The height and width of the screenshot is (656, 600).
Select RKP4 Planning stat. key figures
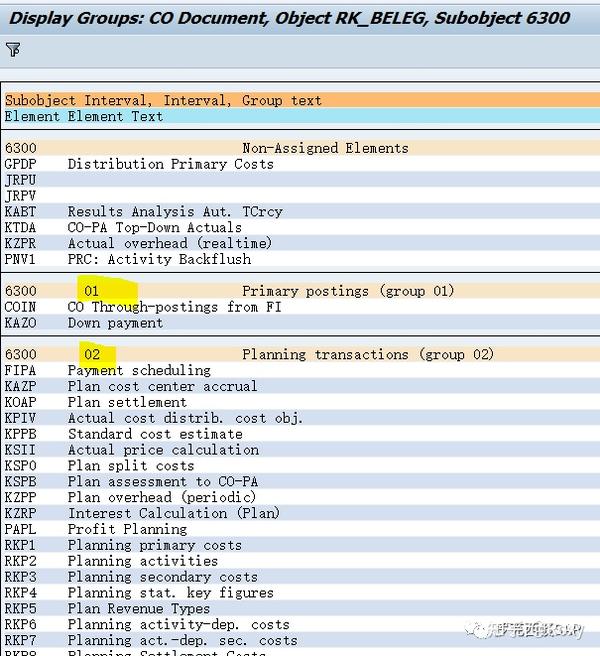[301, 593]
